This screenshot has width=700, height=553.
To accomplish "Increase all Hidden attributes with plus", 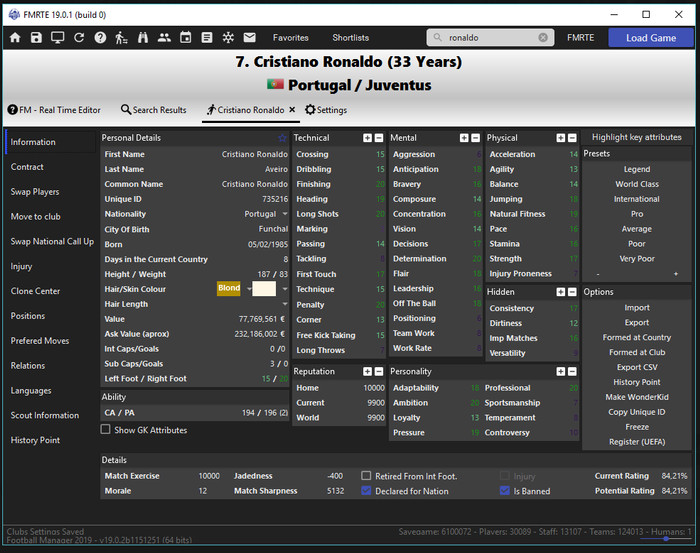I will point(561,292).
